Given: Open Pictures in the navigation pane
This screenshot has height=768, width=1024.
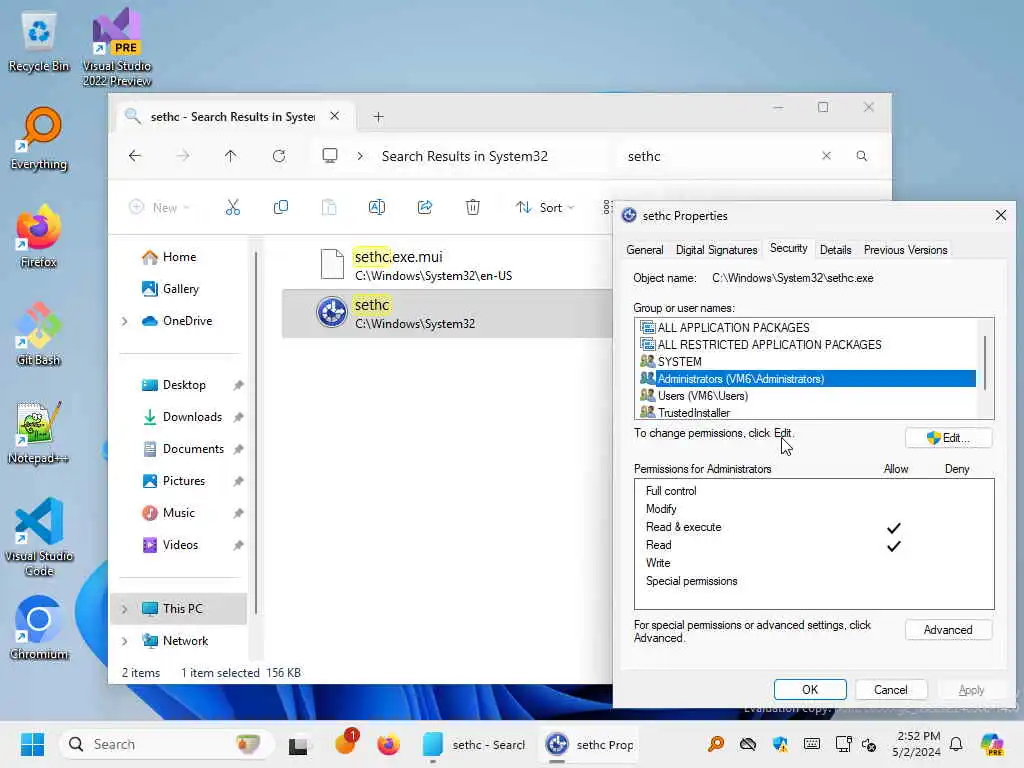Looking at the screenshot, I should click(184, 481).
